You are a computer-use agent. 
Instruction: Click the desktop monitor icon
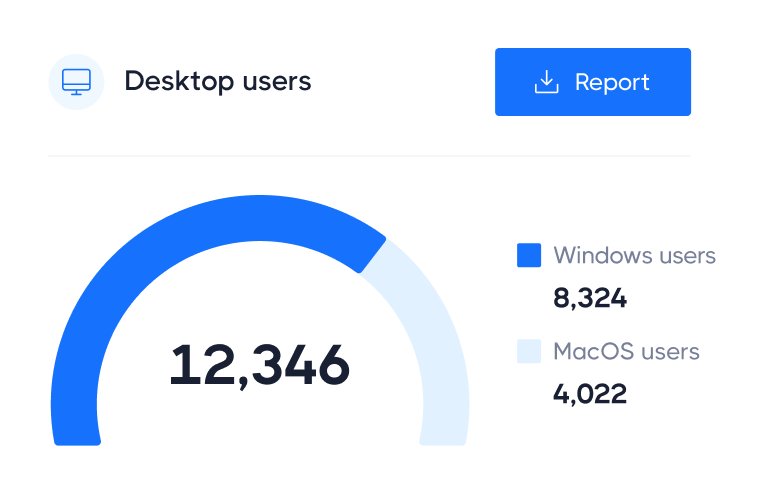click(x=76, y=82)
